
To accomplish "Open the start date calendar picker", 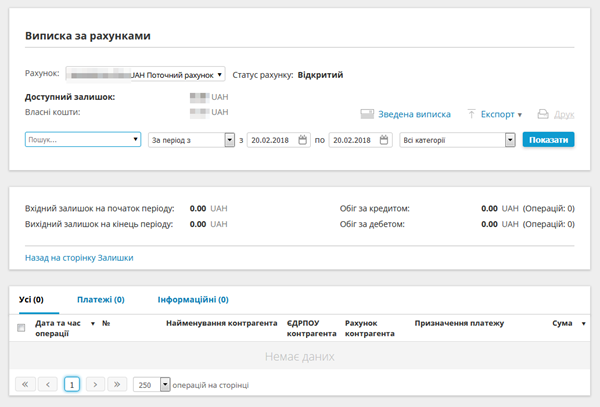I will 303,140.
